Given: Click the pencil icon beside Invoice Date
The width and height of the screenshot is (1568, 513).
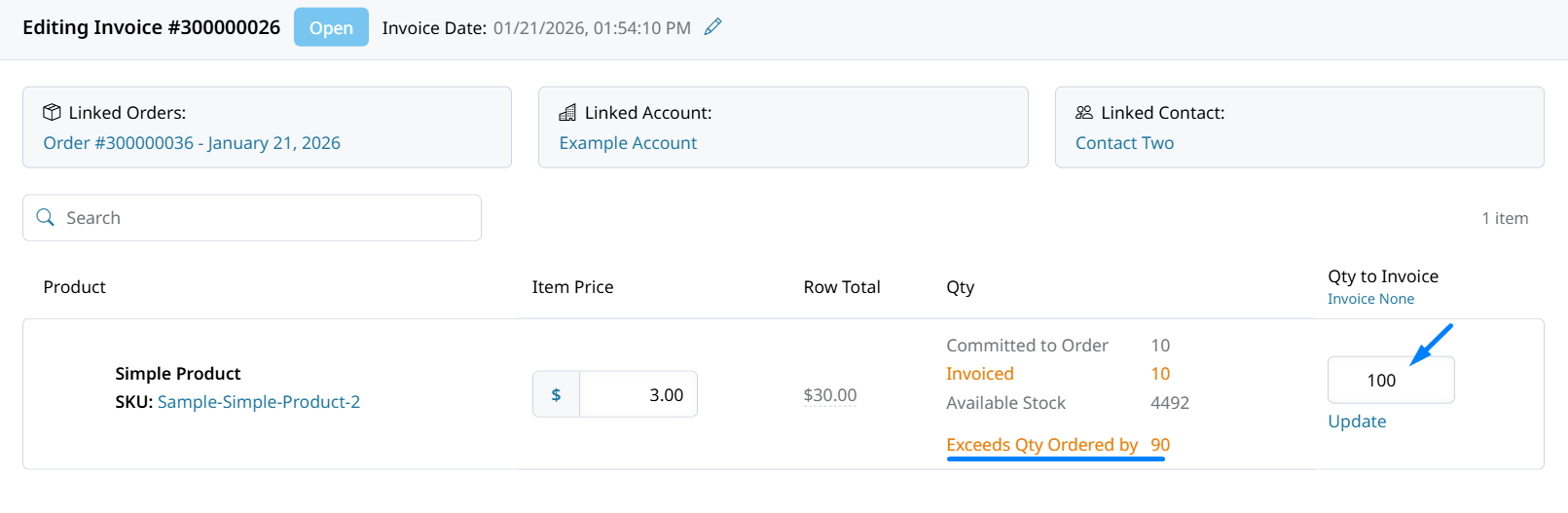Looking at the screenshot, I should click(x=713, y=27).
